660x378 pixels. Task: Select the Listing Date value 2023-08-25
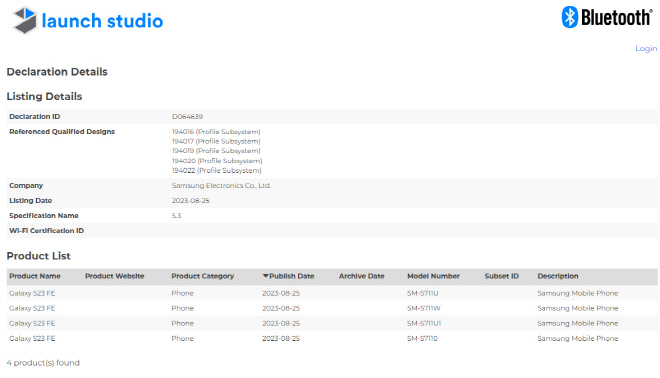point(190,201)
